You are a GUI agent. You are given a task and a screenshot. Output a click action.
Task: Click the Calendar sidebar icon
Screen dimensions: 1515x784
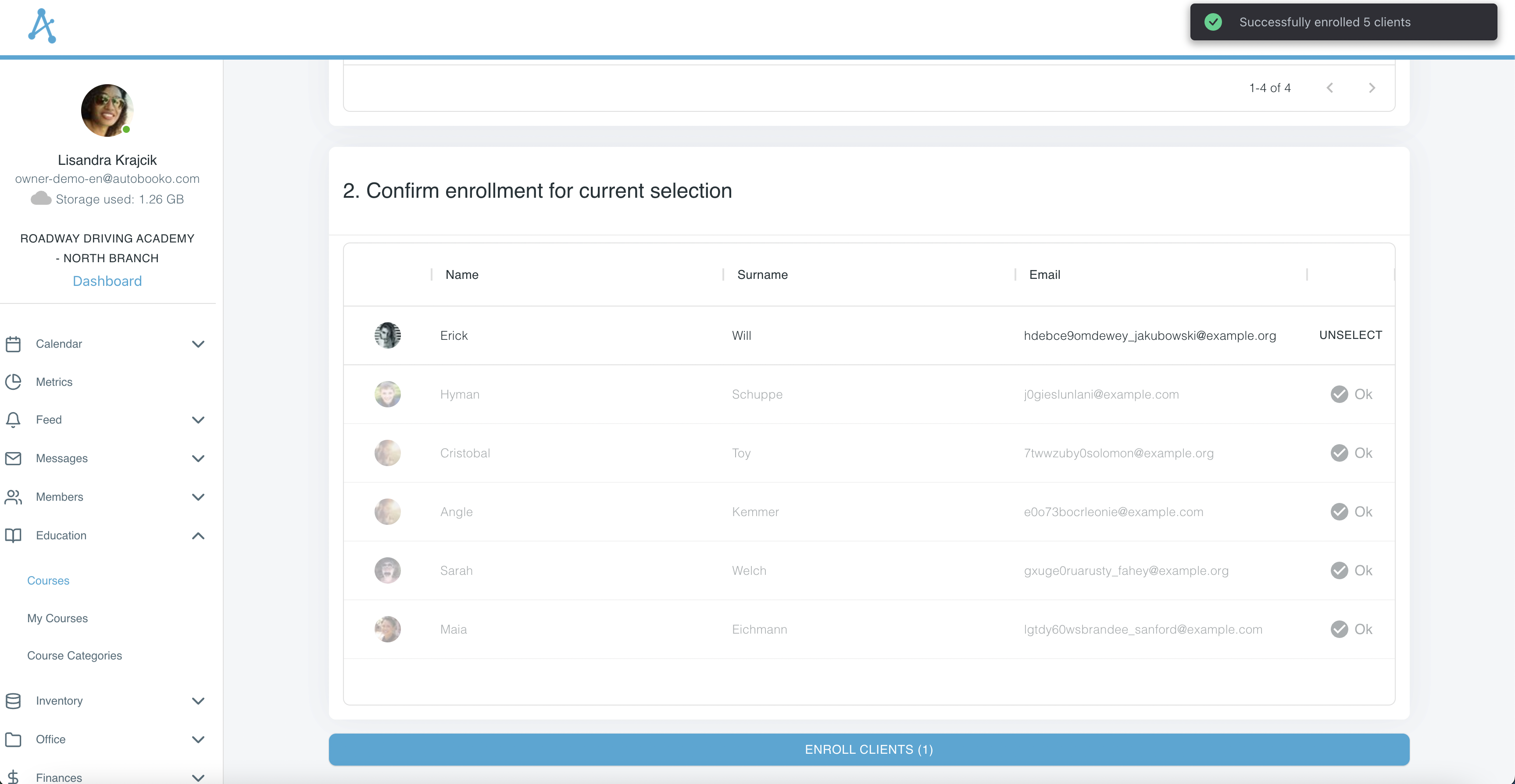pyautogui.click(x=13, y=344)
